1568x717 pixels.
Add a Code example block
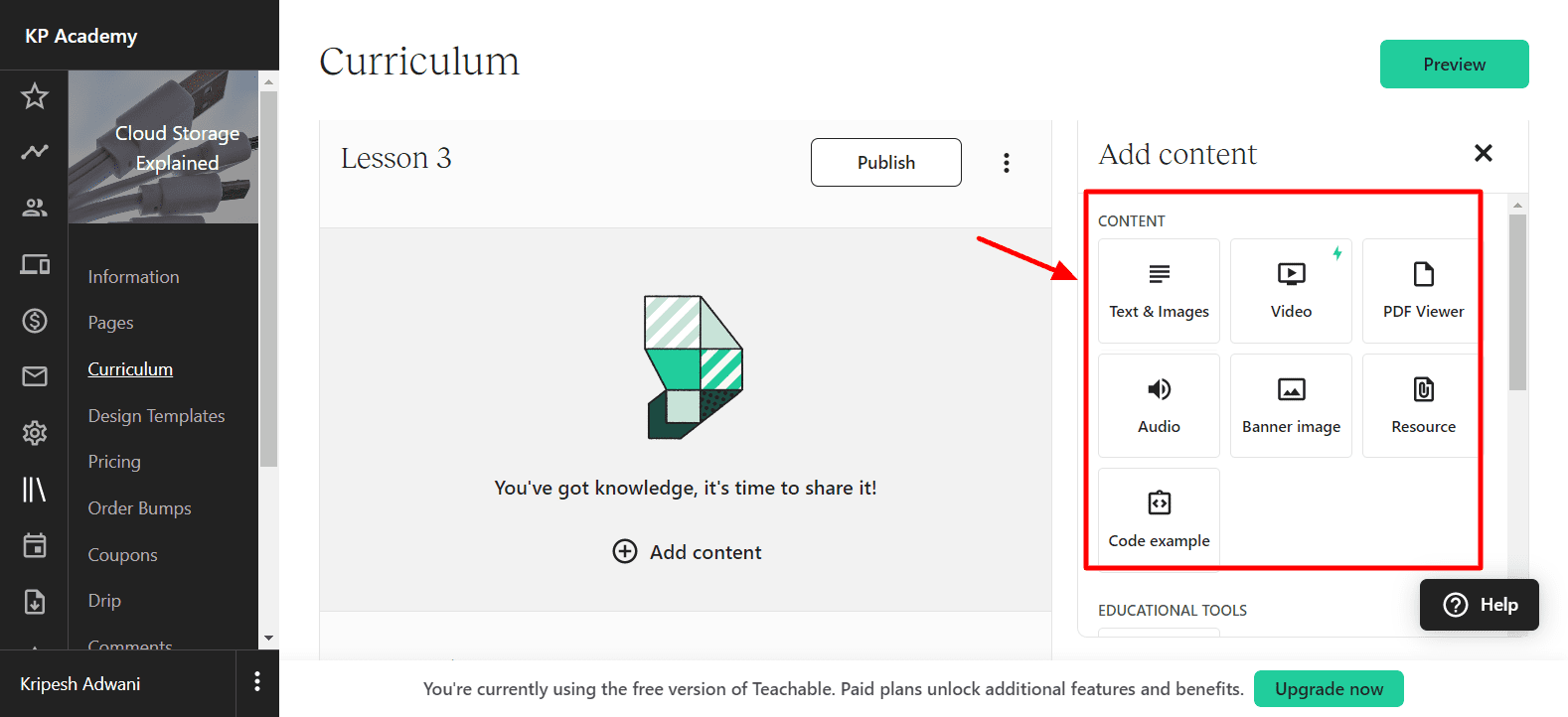point(1159,518)
